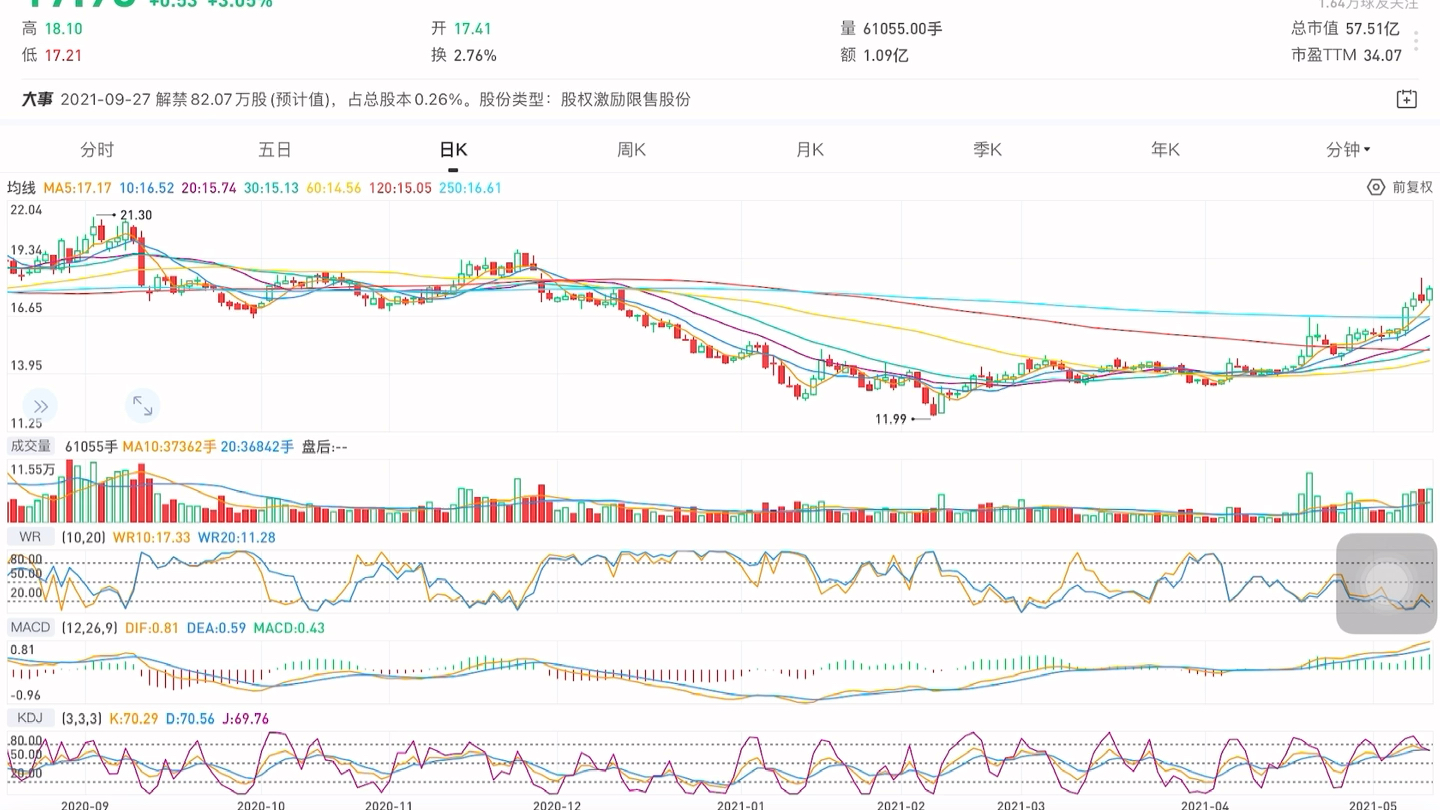Tap the floating assistive touch button
The width and height of the screenshot is (1440, 810).
click(1387, 583)
